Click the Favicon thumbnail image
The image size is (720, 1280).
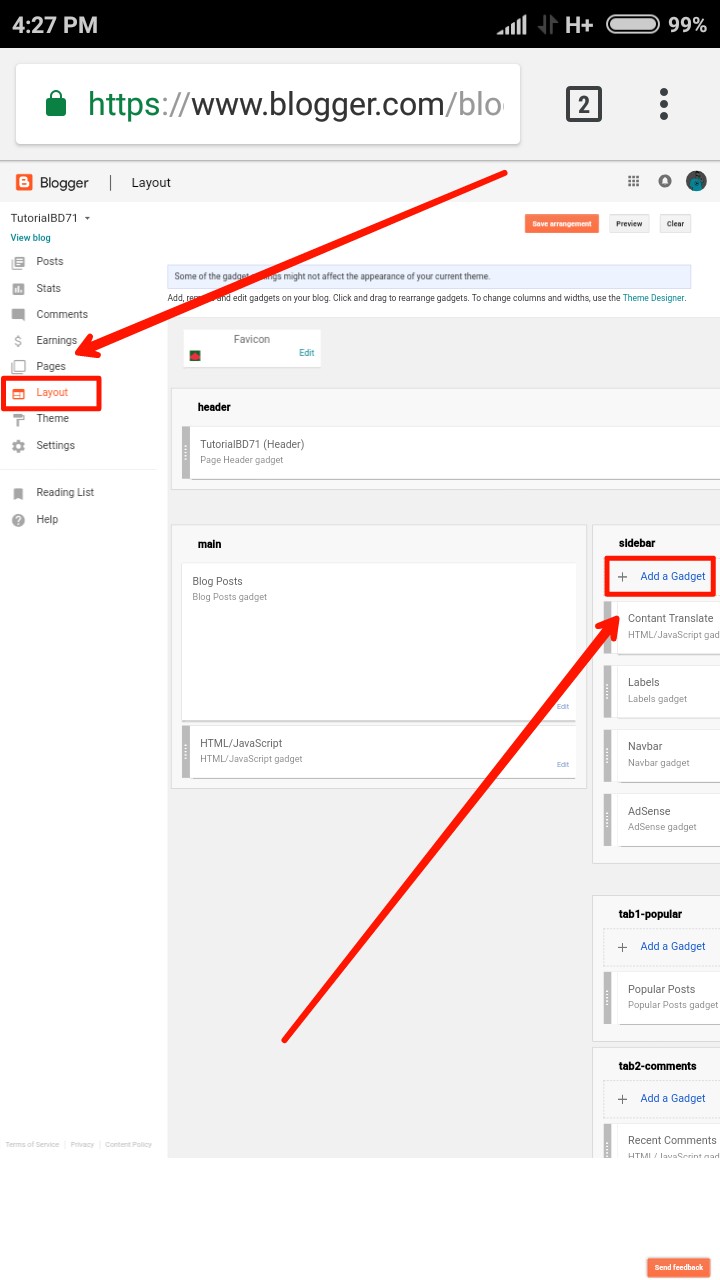click(x=195, y=355)
